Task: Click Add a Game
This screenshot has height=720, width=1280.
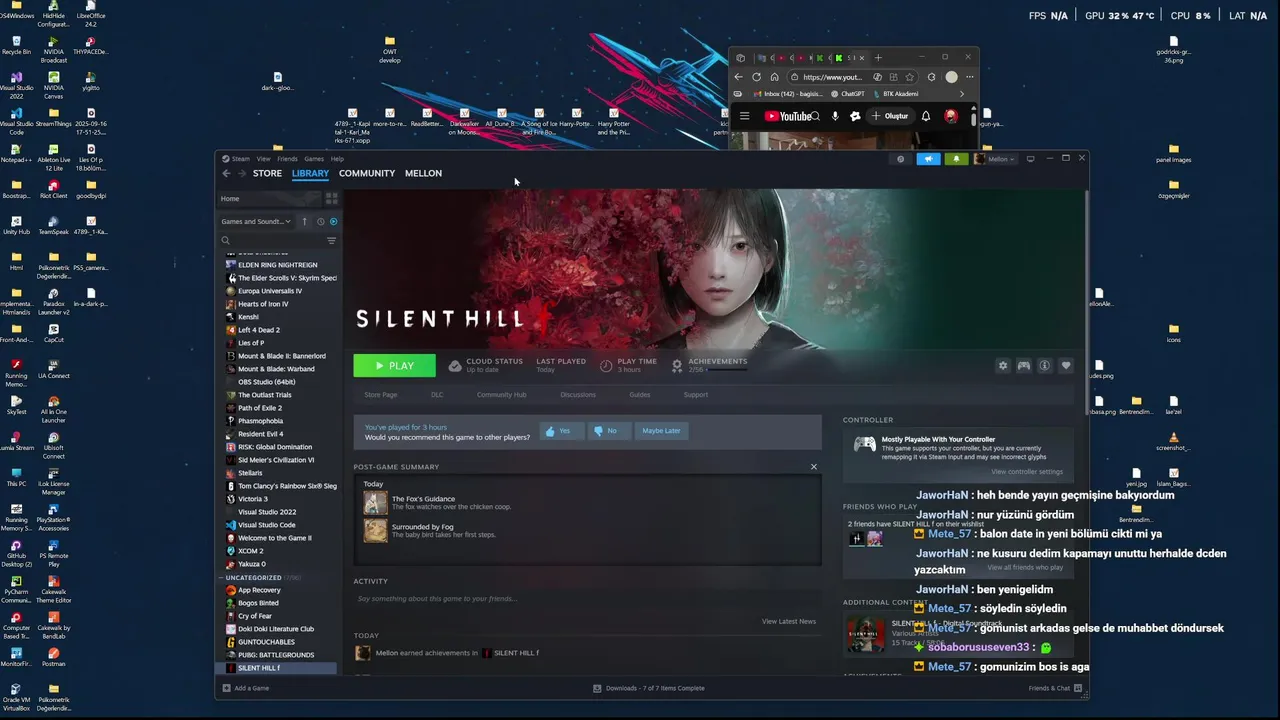Action: (246, 688)
